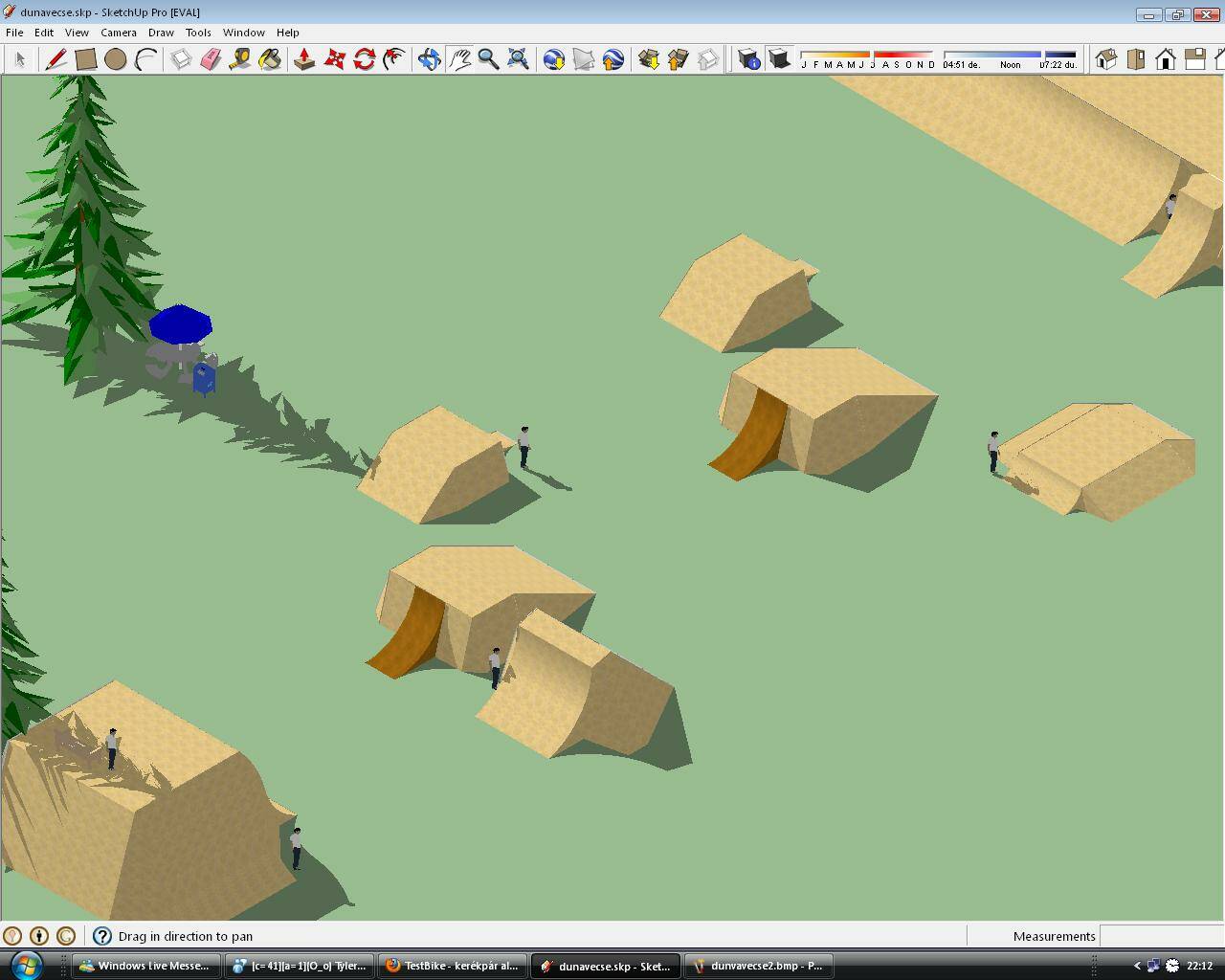Open Shadow Settings dialog icon
Viewport: 1225px width, 980px height.
(749, 59)
